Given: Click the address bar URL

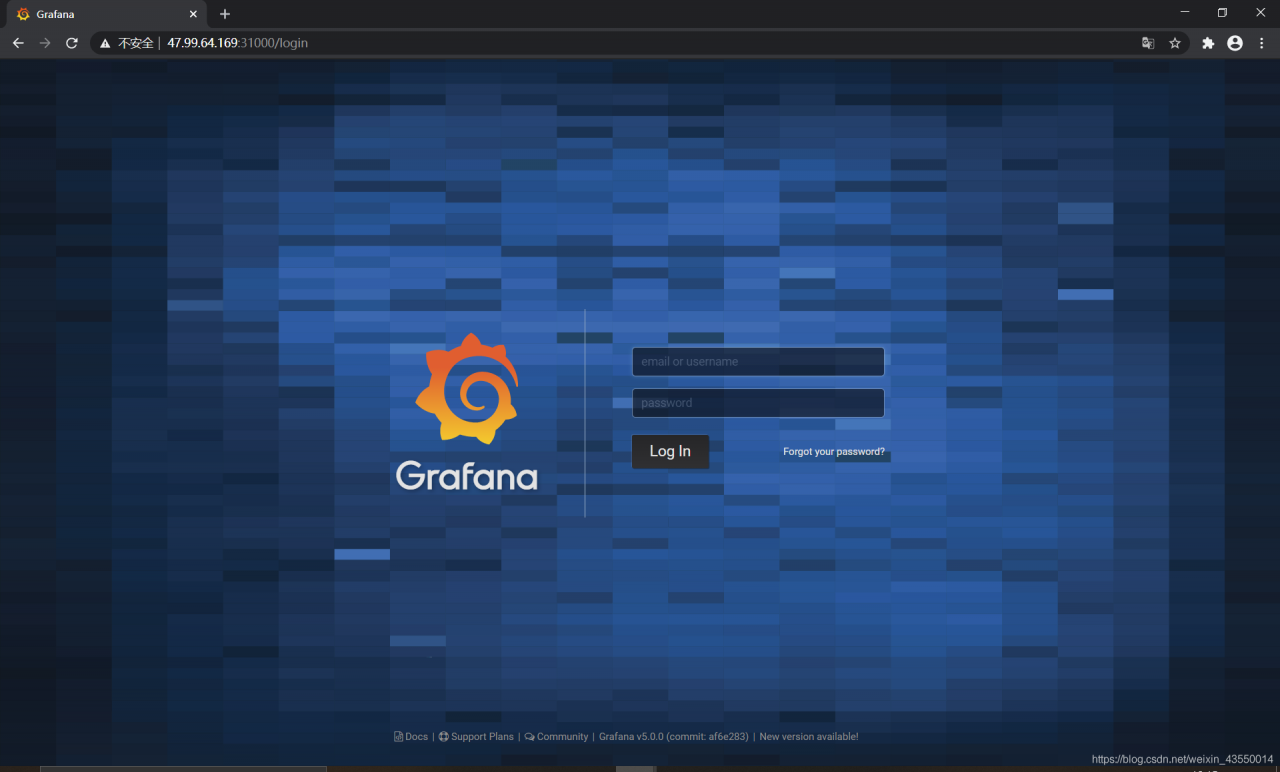Looking at the screenshot, I should pyautogui.click(x=237, y=43).
